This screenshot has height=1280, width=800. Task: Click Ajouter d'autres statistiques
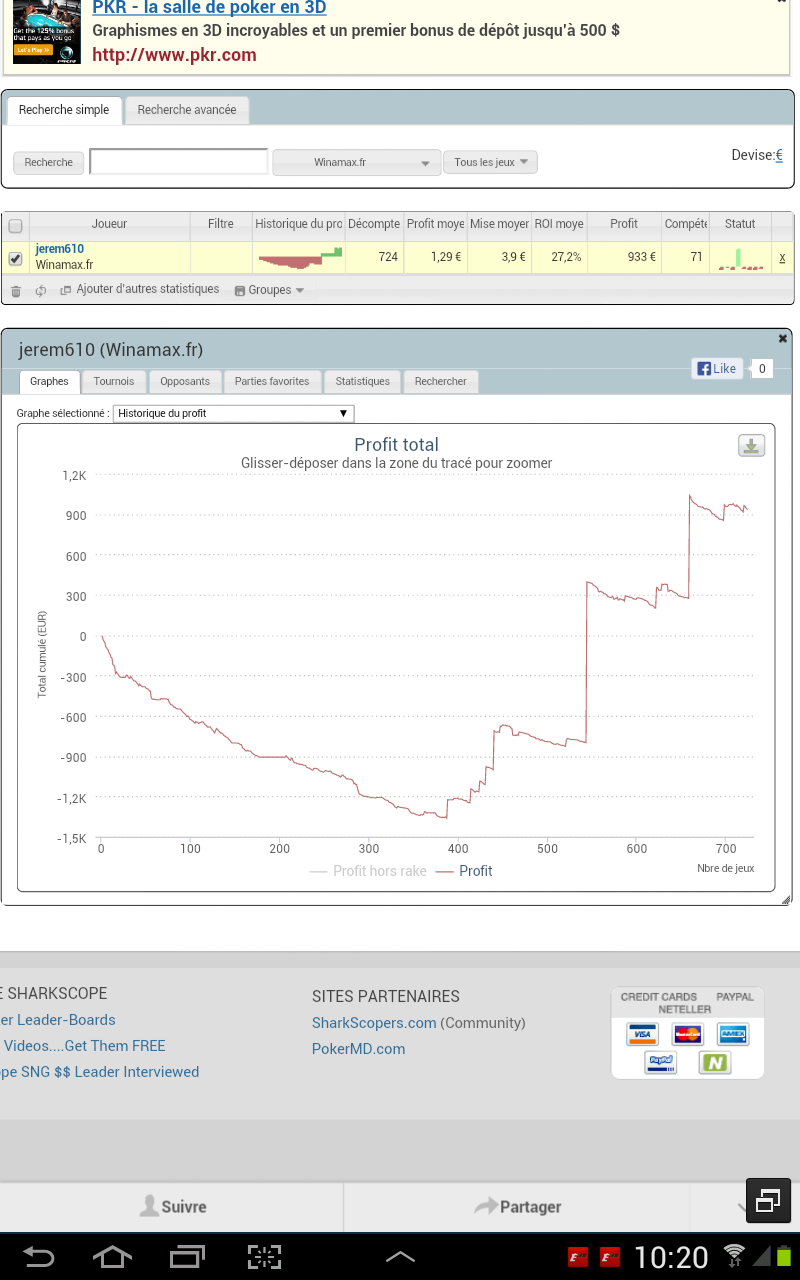tap(140, 290)
